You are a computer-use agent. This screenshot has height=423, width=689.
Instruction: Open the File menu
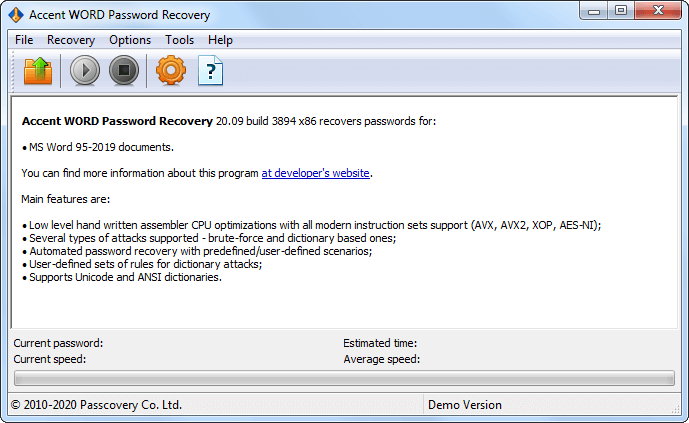coord(24,40)
